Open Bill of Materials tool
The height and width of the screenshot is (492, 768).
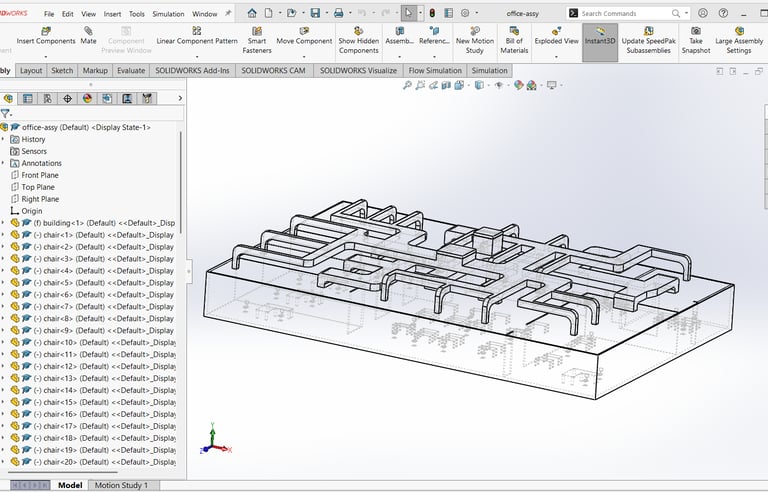(x=514, y=37)
